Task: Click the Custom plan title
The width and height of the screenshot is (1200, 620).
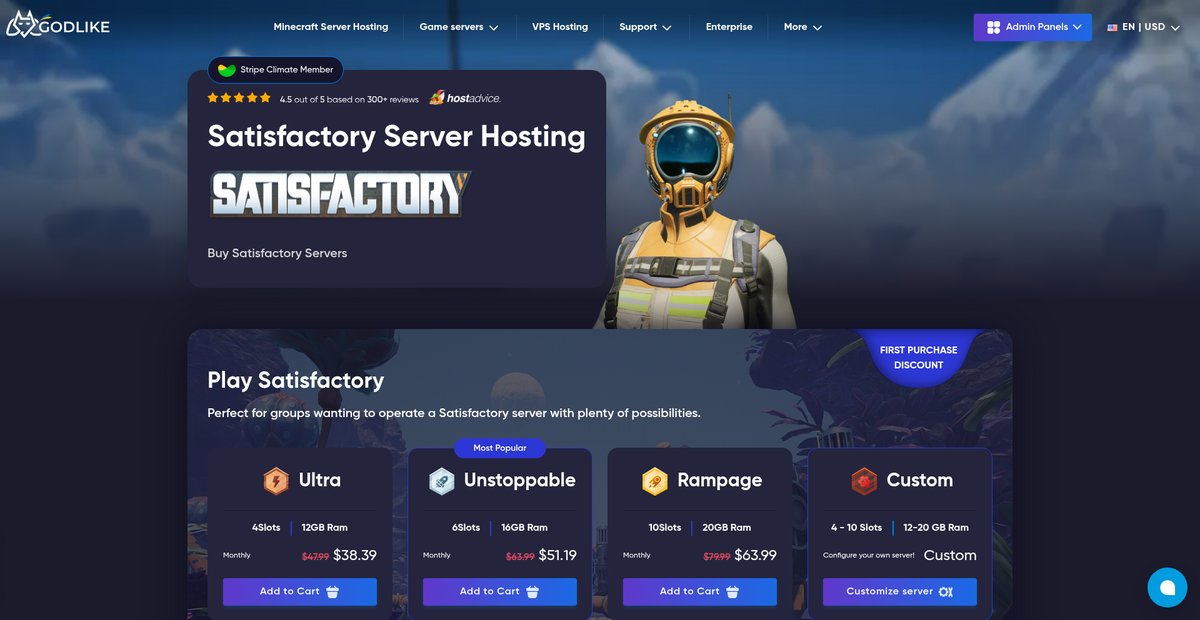Action: [x=920, y=480]
